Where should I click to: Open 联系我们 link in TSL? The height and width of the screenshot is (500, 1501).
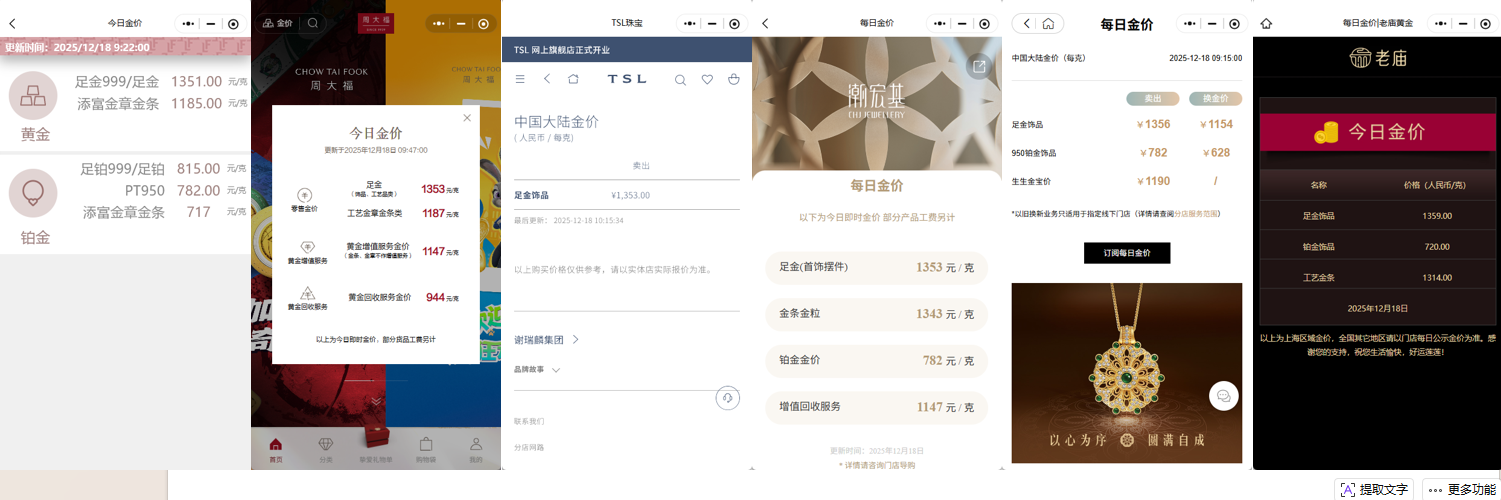pyautogui.click(x=529, y=421)
